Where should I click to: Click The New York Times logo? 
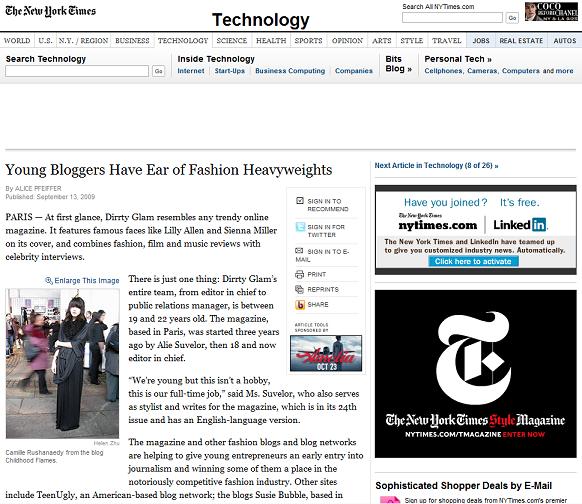50,11
